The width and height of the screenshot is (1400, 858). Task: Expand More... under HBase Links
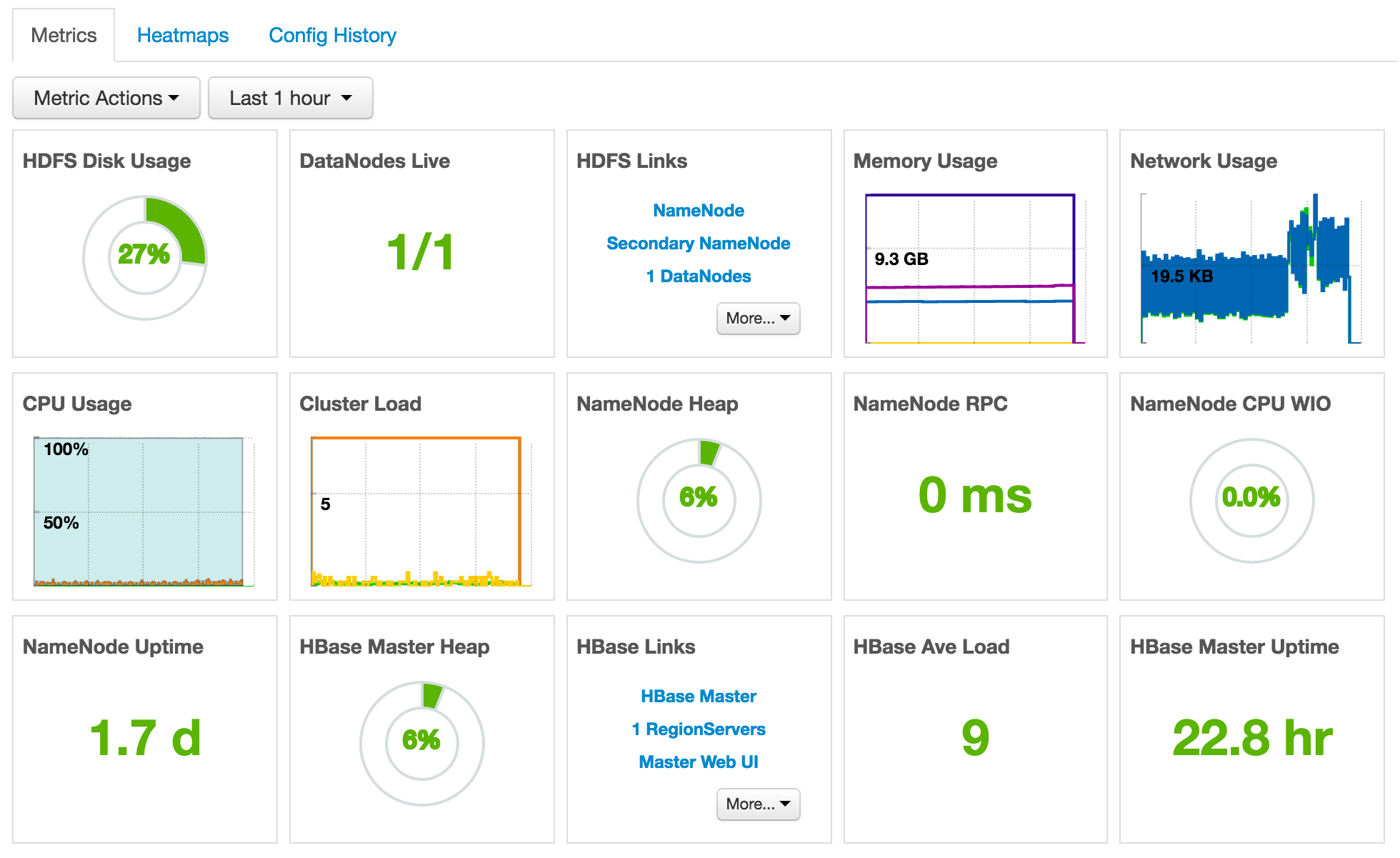(757, 804)
